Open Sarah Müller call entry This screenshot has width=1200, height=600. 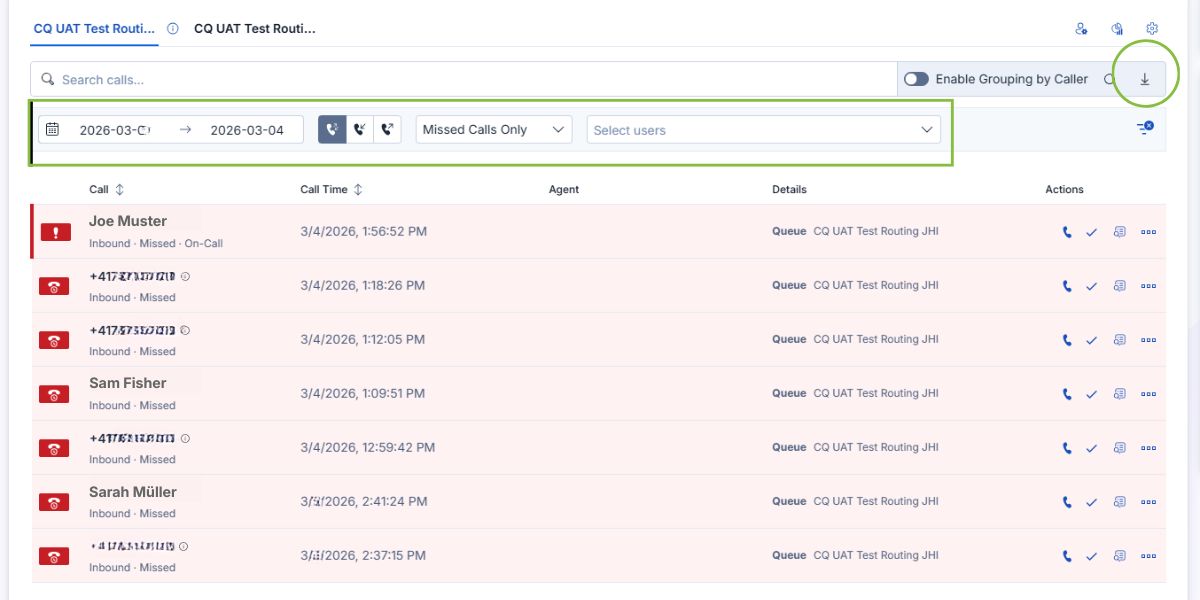point(599,502)
